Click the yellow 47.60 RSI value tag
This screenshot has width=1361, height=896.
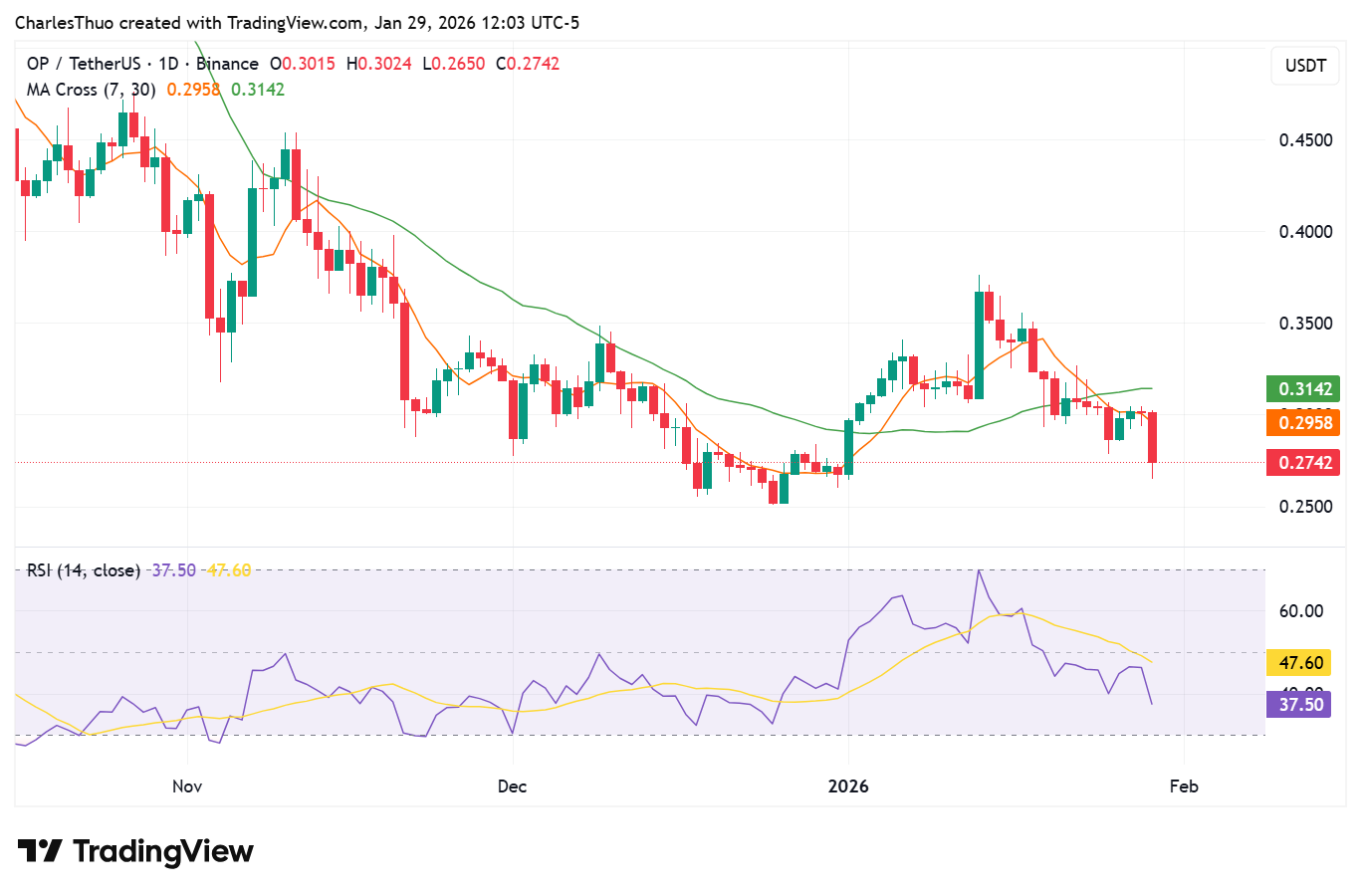[1298, 661]
